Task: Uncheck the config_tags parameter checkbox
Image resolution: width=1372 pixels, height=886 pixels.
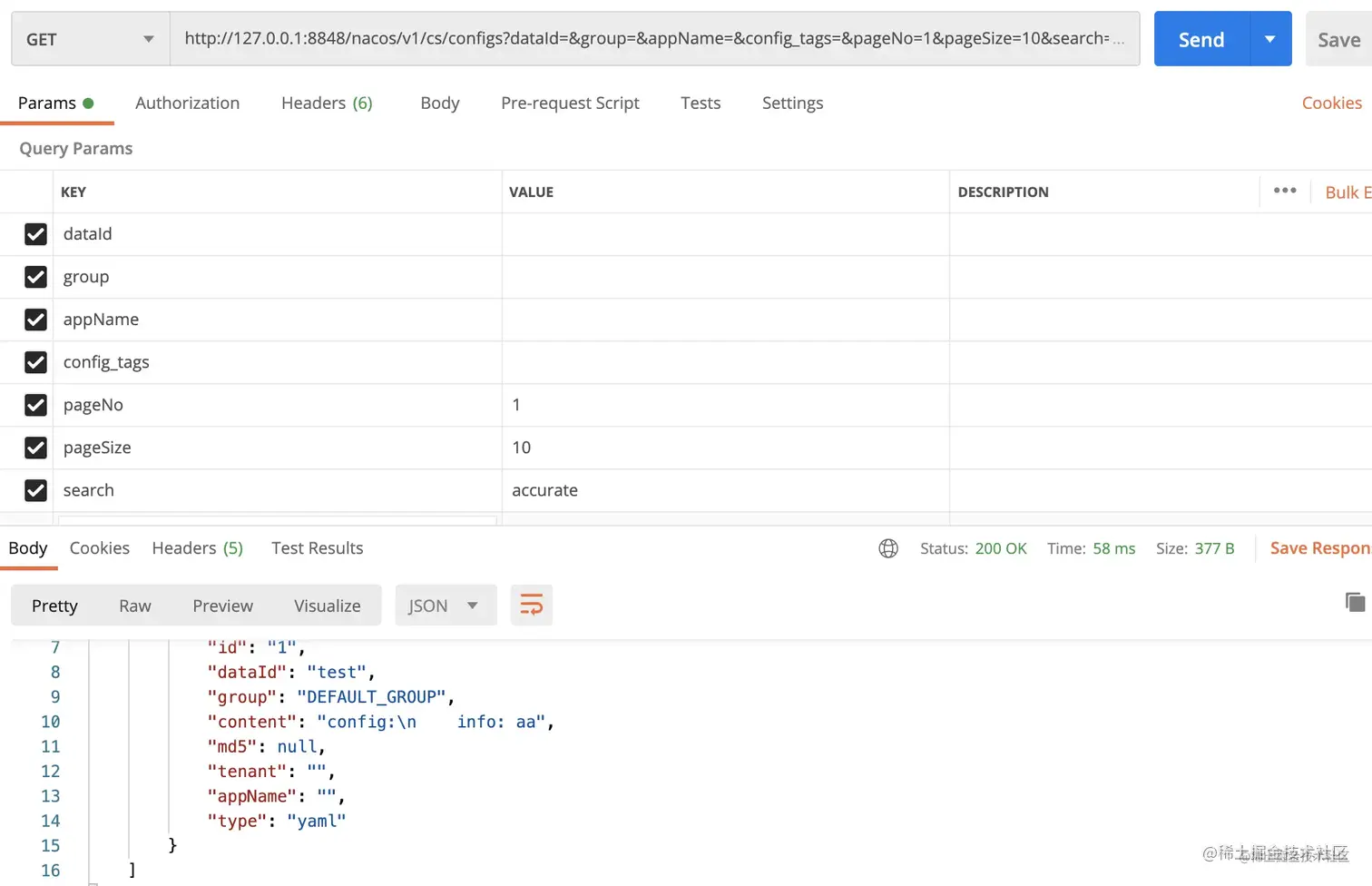Action: pyautogui.click(x=35, y=362)
